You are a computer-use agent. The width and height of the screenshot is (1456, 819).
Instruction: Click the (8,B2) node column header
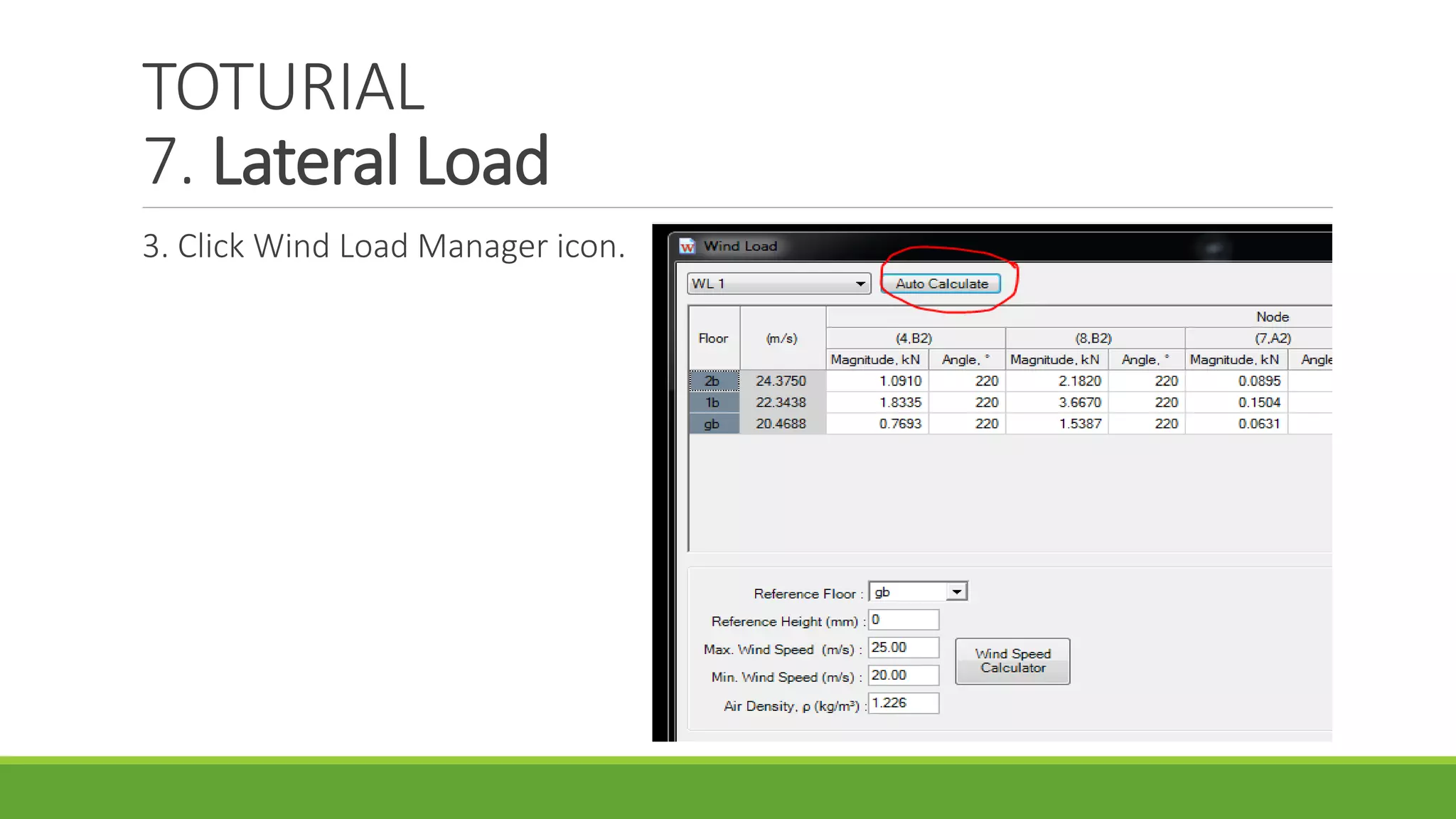tap(1094, 338)
